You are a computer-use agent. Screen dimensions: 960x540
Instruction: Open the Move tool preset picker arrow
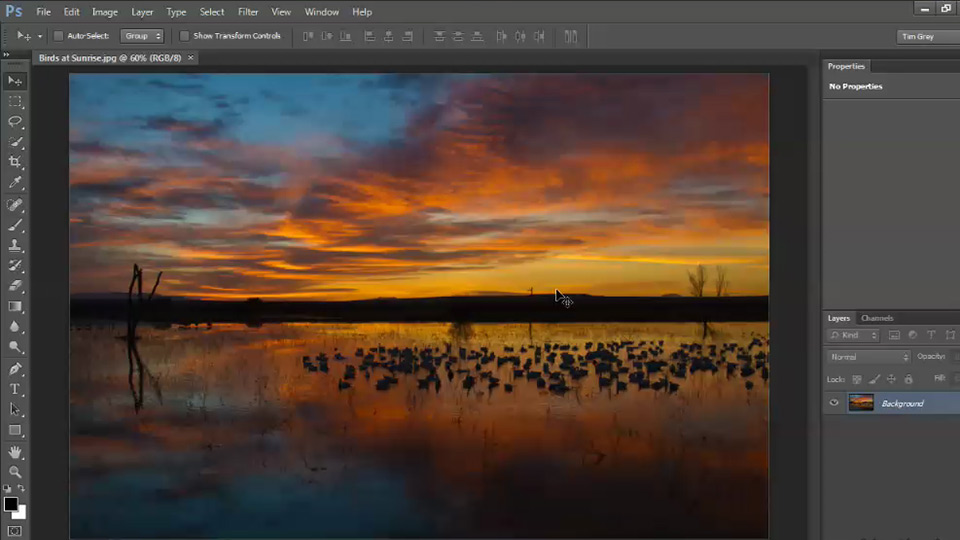[x=40, y=36]
